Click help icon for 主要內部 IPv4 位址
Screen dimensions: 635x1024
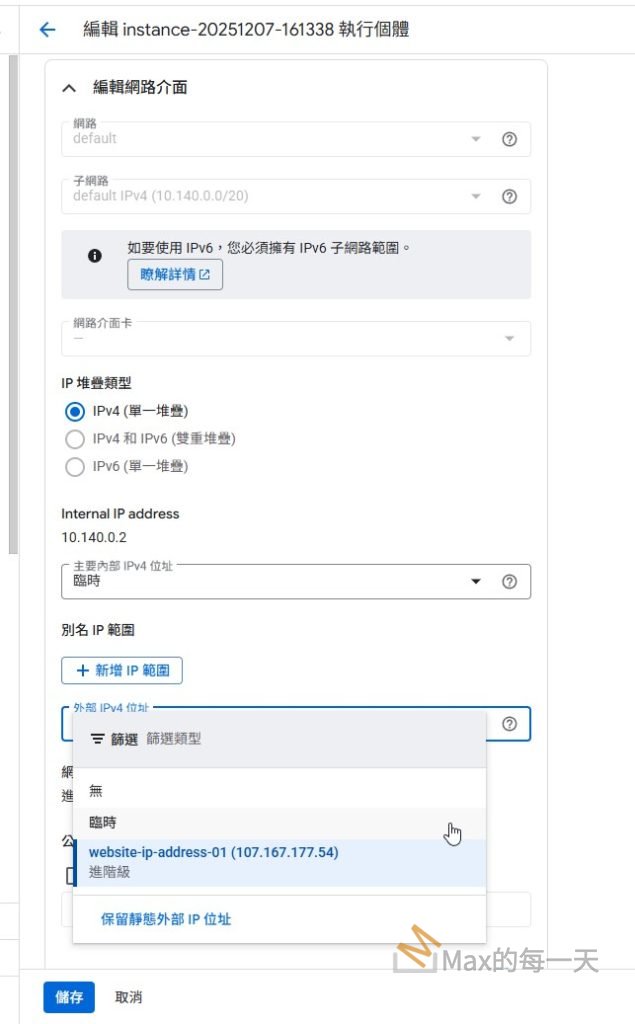509,582
